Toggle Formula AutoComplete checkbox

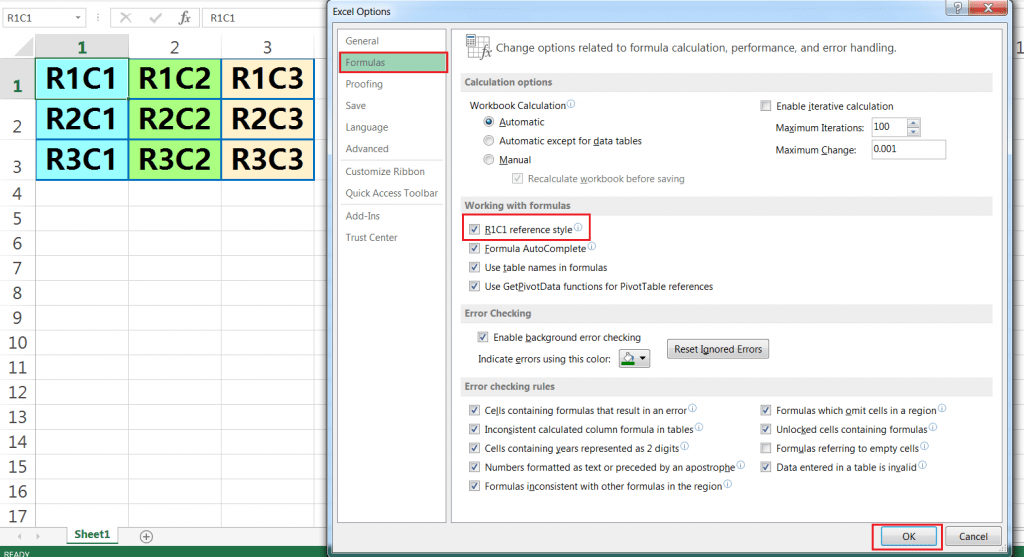474,249
